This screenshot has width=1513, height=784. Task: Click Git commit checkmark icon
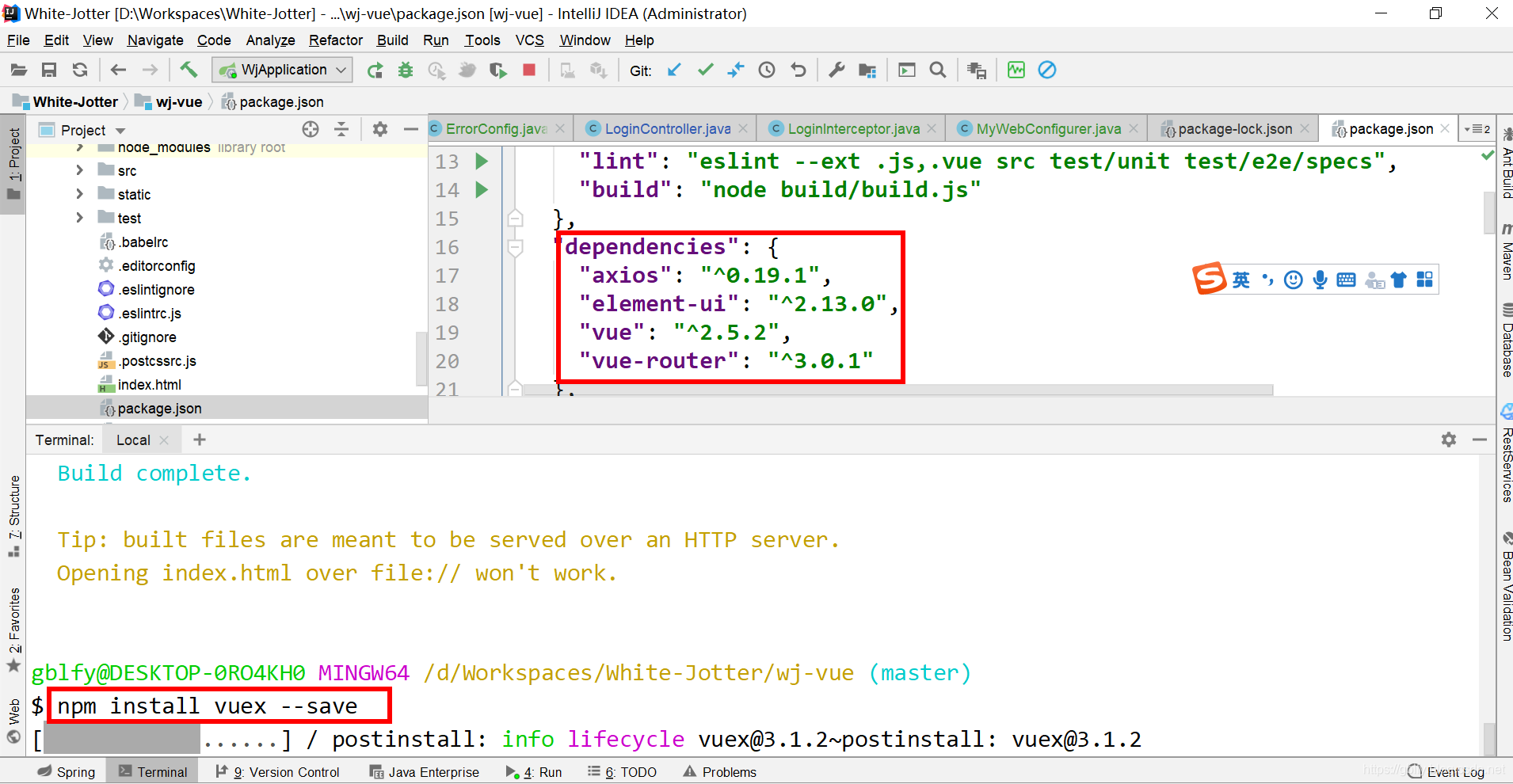coord(705,70)
